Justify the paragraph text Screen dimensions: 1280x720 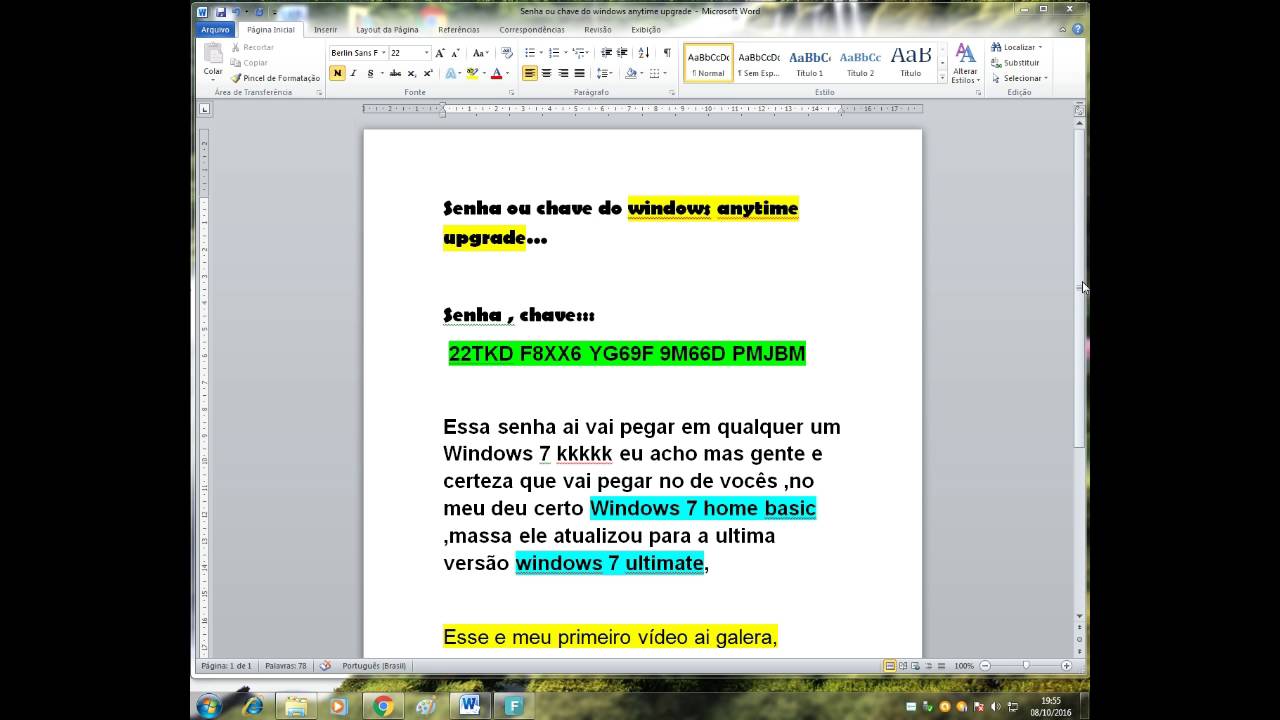coord(579,73)
